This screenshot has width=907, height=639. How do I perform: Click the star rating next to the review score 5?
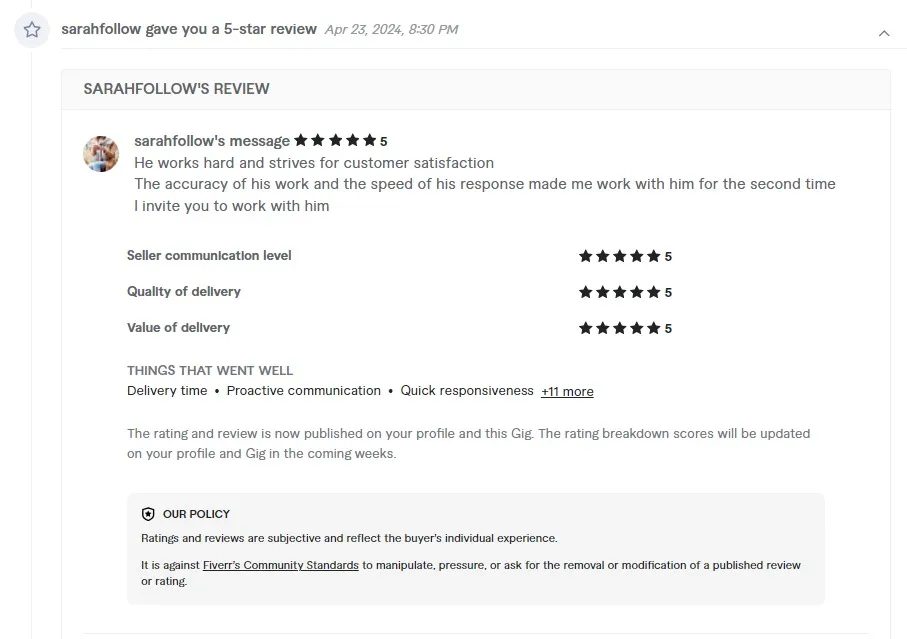(337, 140)
